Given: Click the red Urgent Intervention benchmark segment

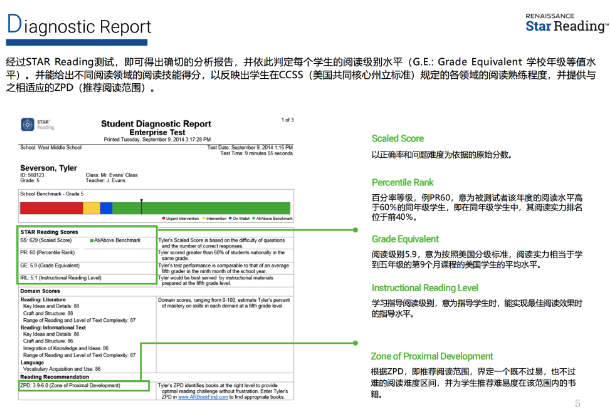Looking at the screenshot, I should (51, 208).
